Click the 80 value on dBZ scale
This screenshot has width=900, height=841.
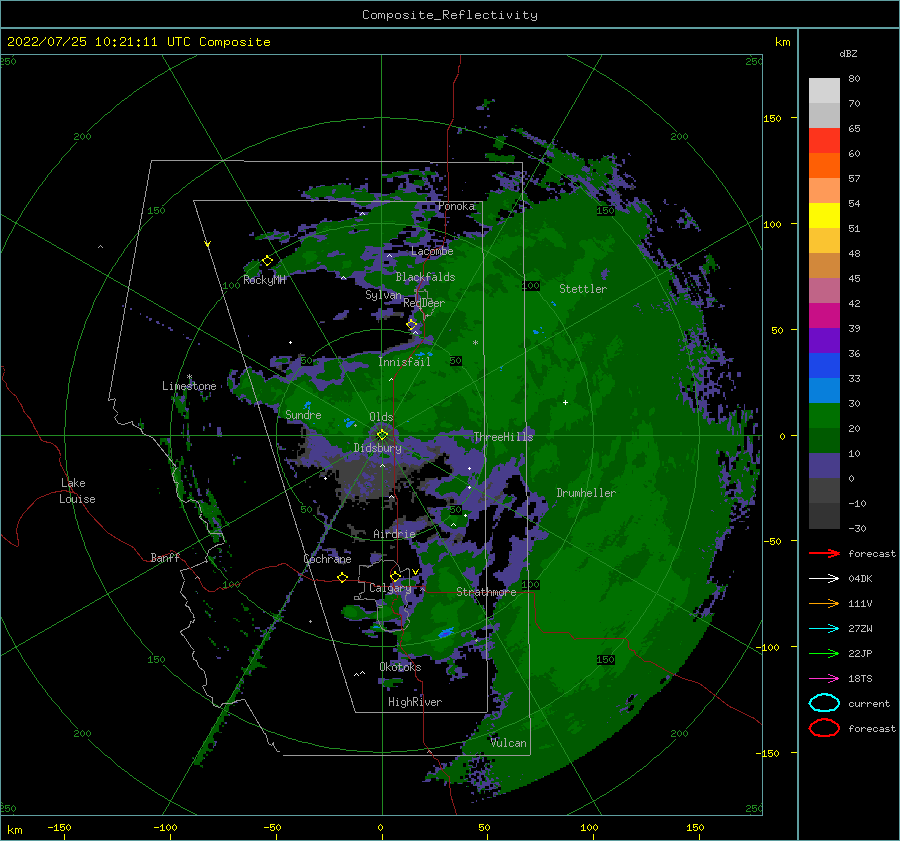click(x=854, y=79)
